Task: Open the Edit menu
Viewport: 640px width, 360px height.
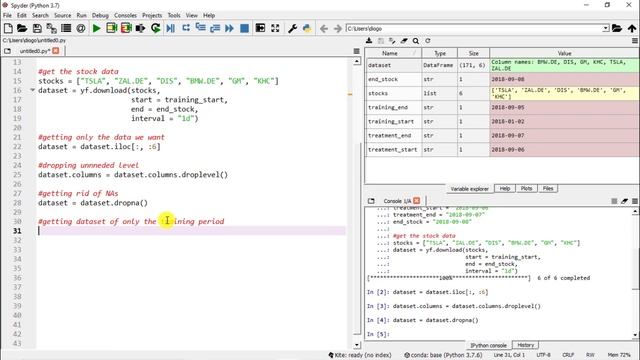Action: click(x=22, y=15)
